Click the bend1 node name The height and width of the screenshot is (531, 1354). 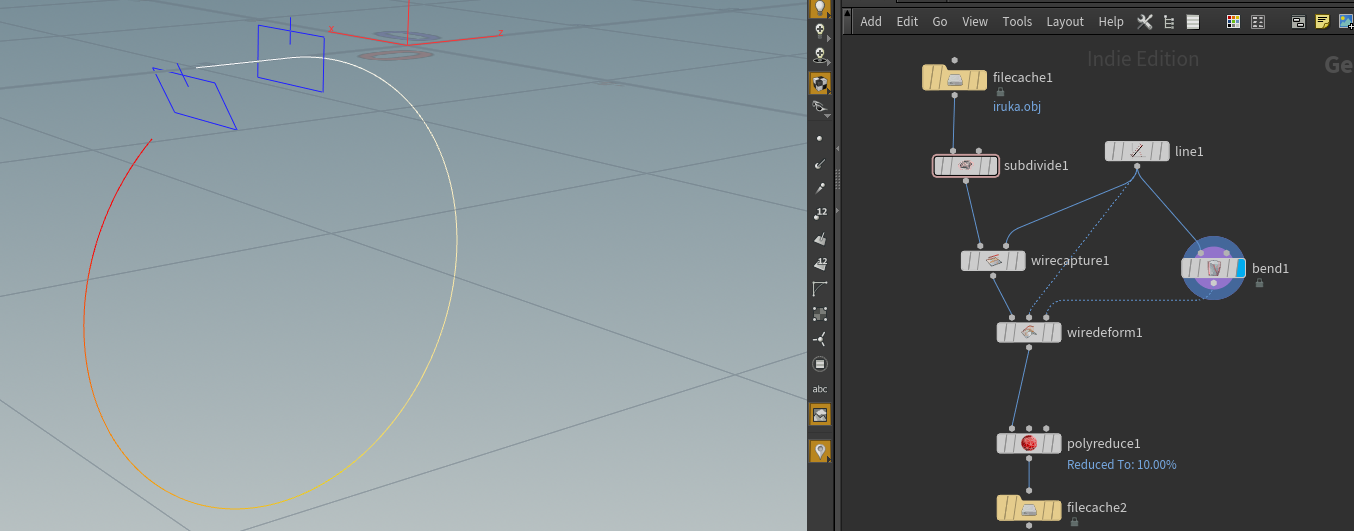click(x=1270, y=268)
